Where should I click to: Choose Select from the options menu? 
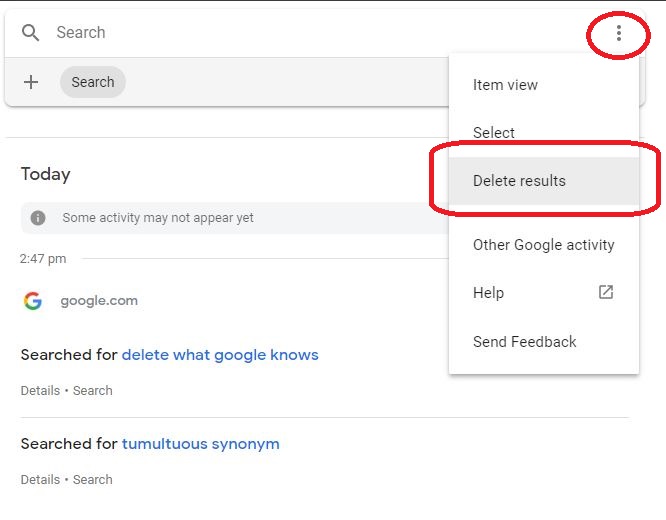coord(494,133)
